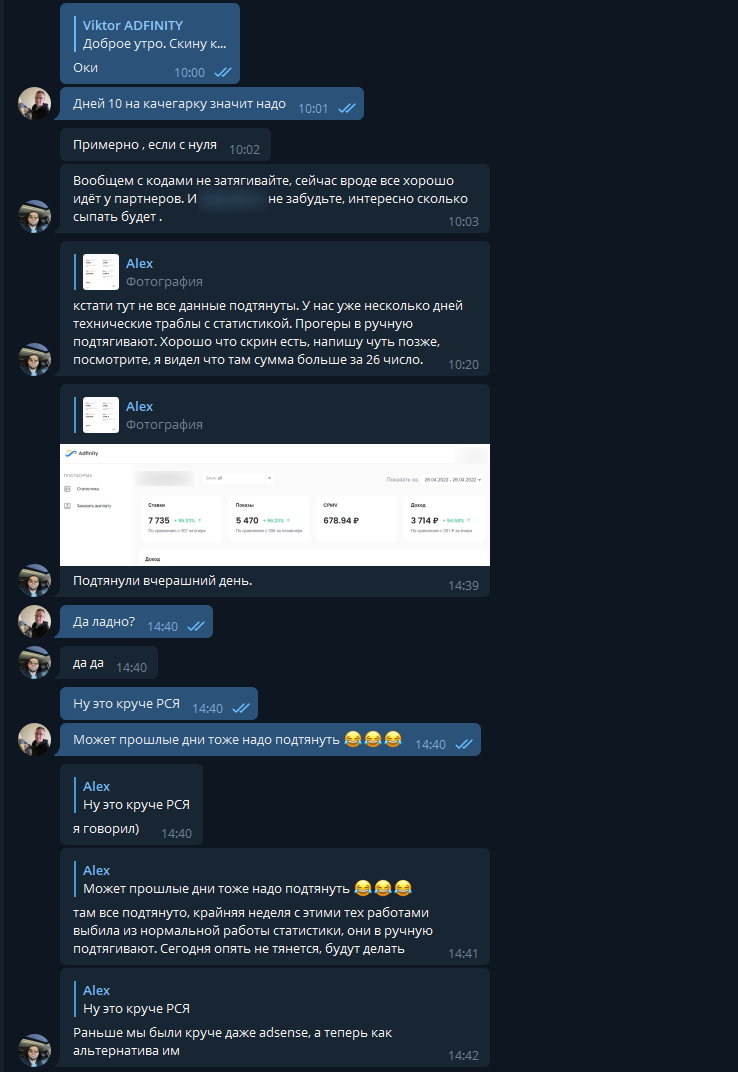Click avatar beside "Может прошлые дни тоже надо подтянуть"
Image resolution: width=738 pixels, height=1072 pixels.
[34, 740]
